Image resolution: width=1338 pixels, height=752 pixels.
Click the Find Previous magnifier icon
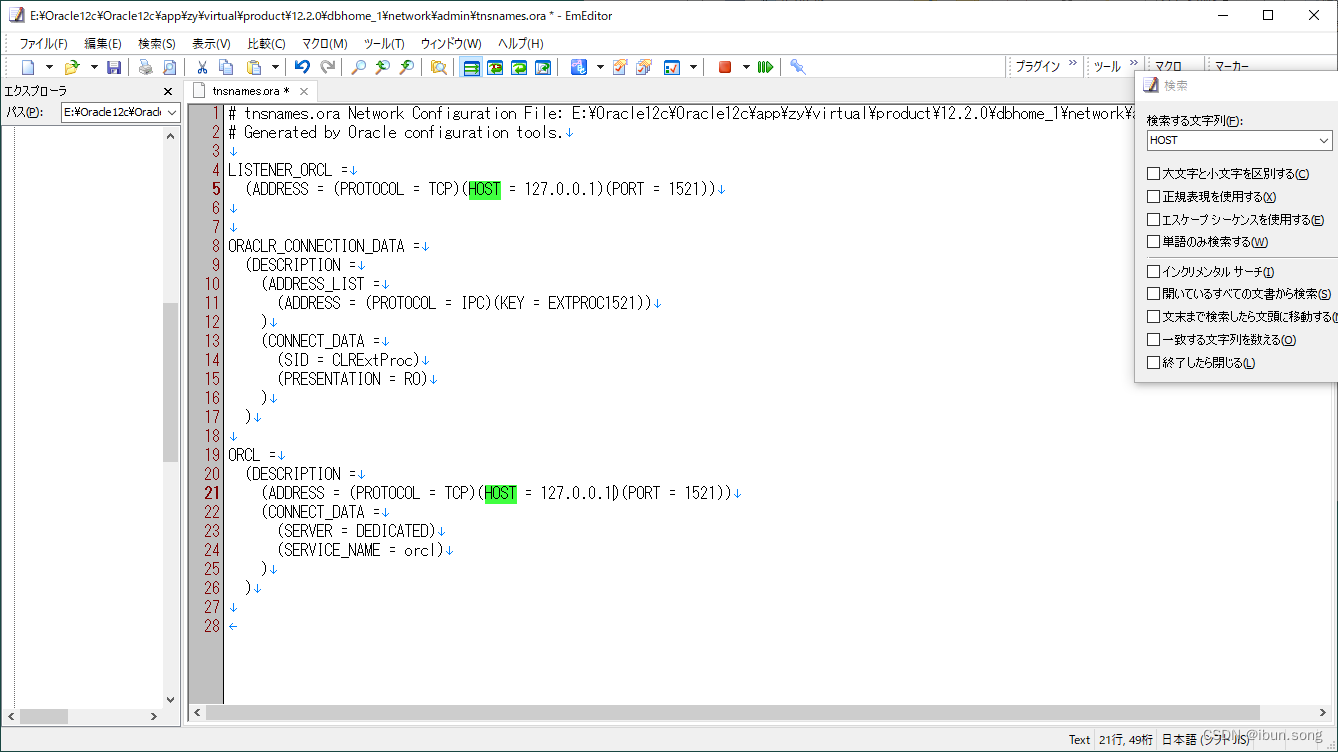coord(406,67)
